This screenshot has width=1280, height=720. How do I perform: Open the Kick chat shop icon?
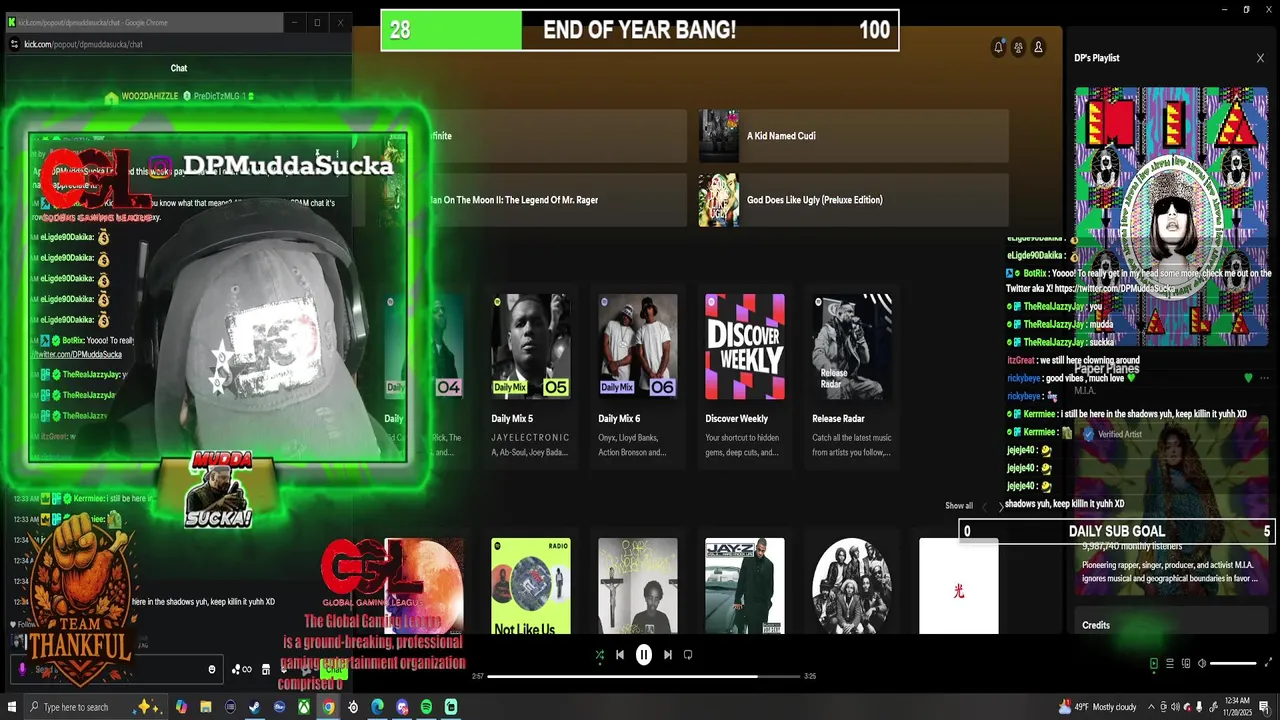(x=266, y=669)
